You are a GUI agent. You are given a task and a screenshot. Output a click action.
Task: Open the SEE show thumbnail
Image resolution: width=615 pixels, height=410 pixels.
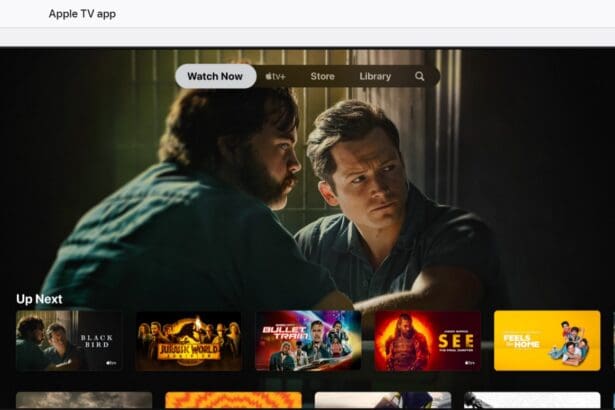pos(428,341)
